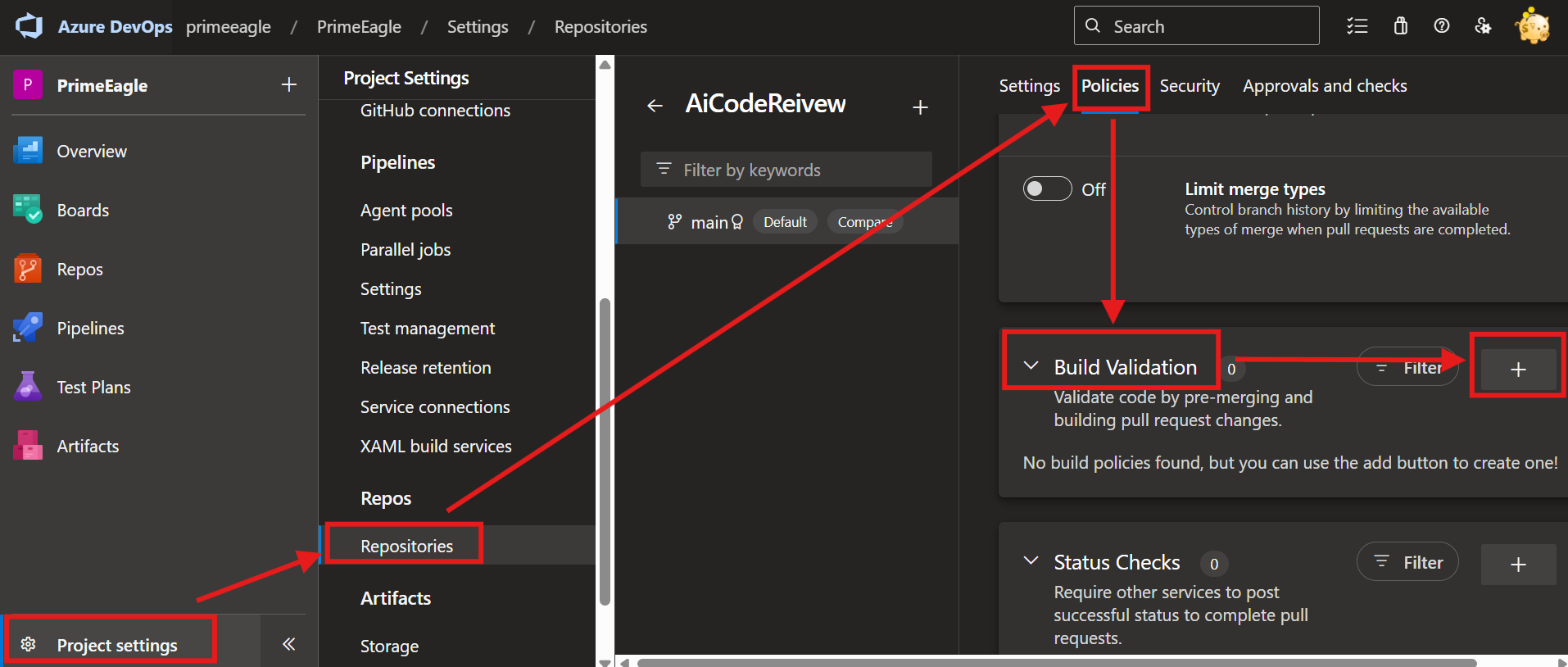The height and width of the screenshot is (667, 1568).
Task: Open Parallel jobs settings
Action: [x=406, y=250]
